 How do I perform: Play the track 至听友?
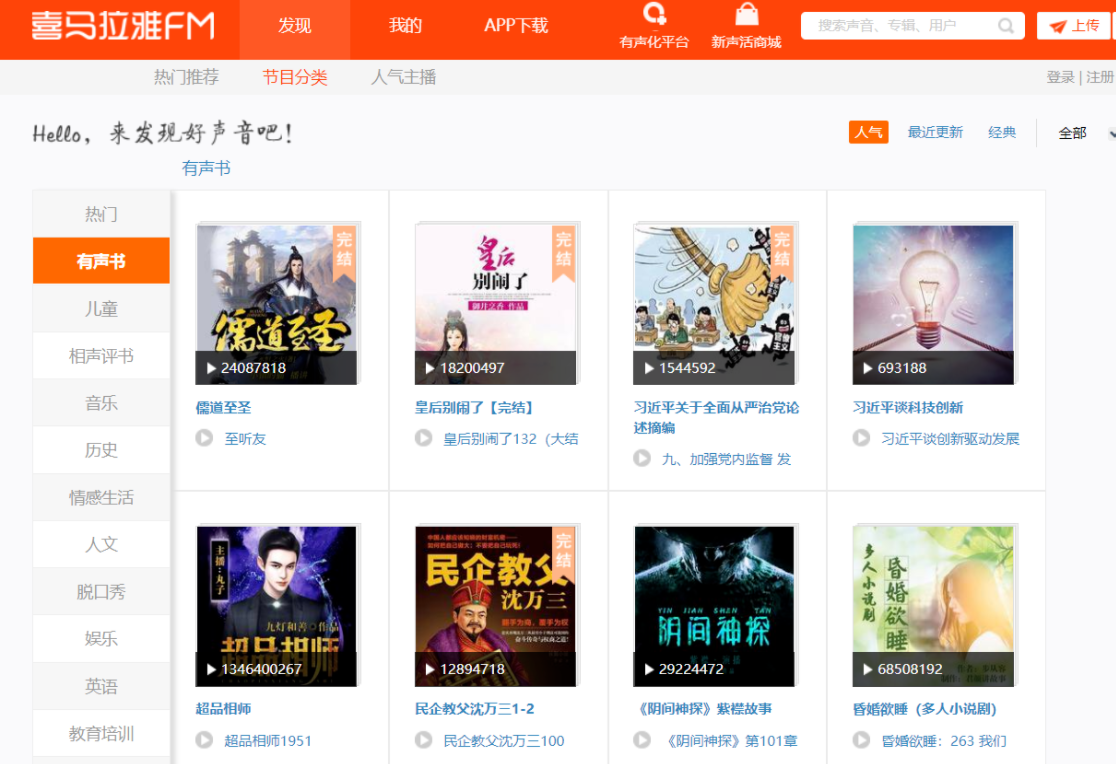[204, 438]
